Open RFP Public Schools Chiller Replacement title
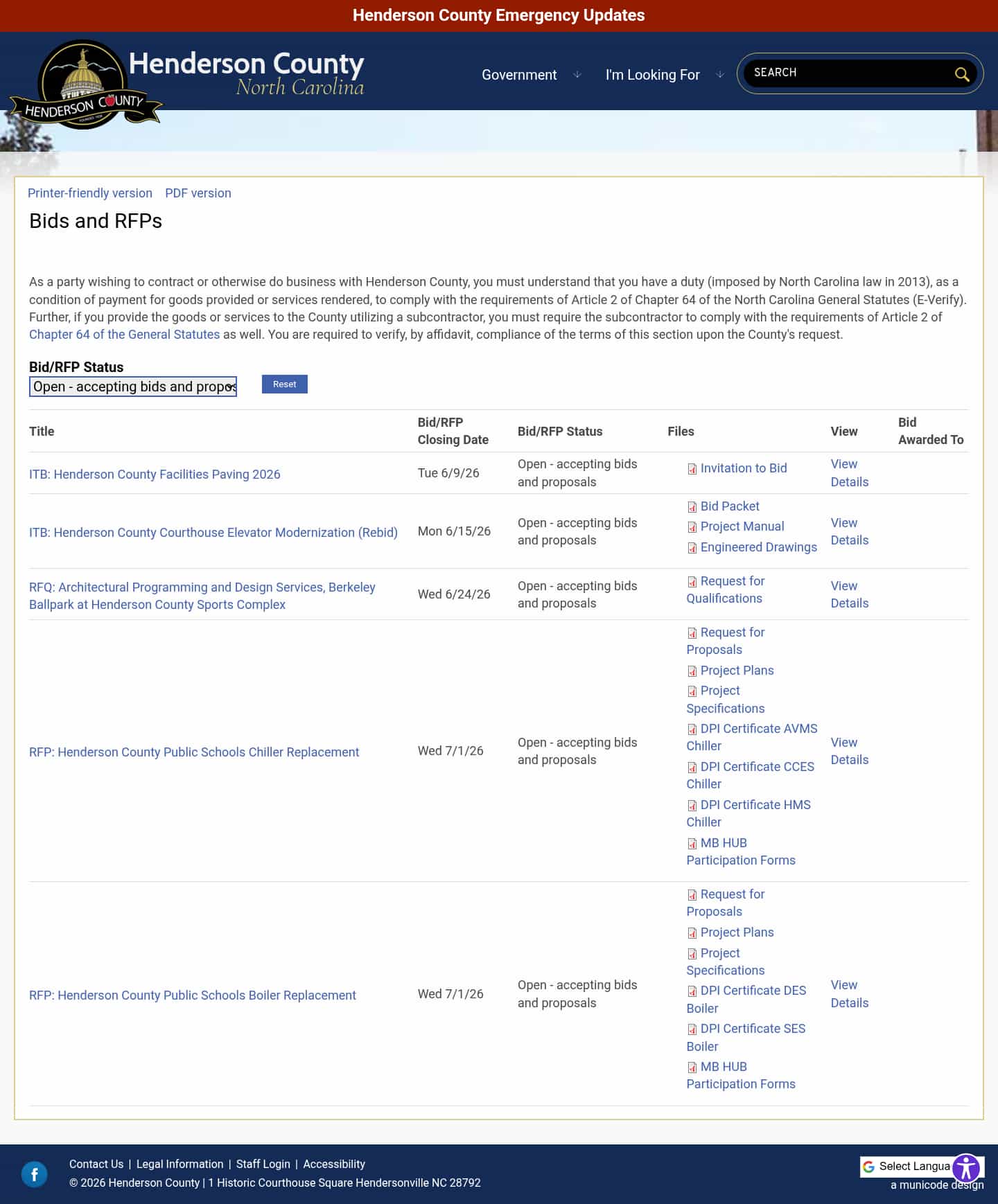The height and width of the screenshot is (1204, 998). [x=194, y=752]
